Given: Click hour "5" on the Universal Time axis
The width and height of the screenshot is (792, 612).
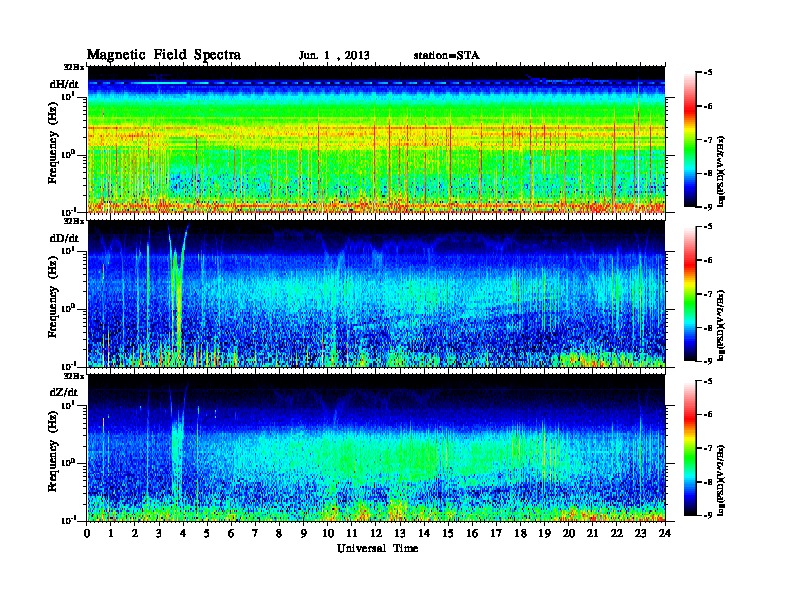Looking at the screenshot, I should [207, 534].
